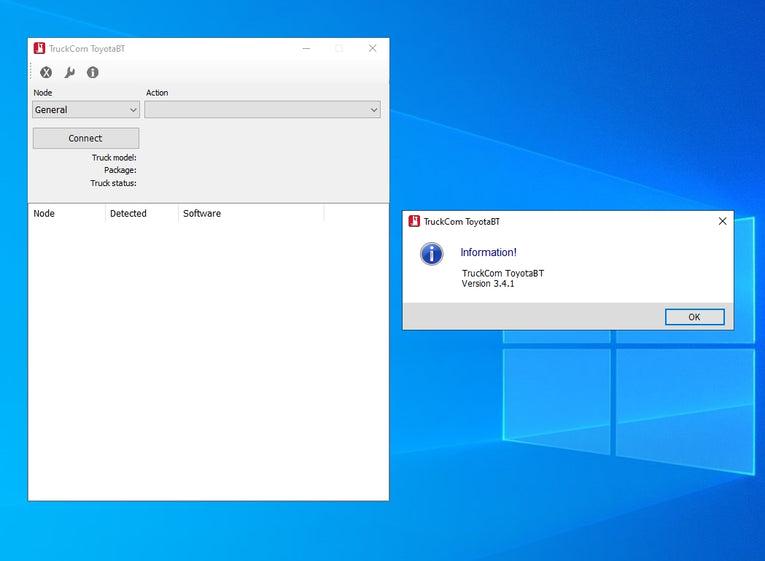Confirm the dialog with OK
765x561 pixels.
pyautogui.click(x=693, y=317)
